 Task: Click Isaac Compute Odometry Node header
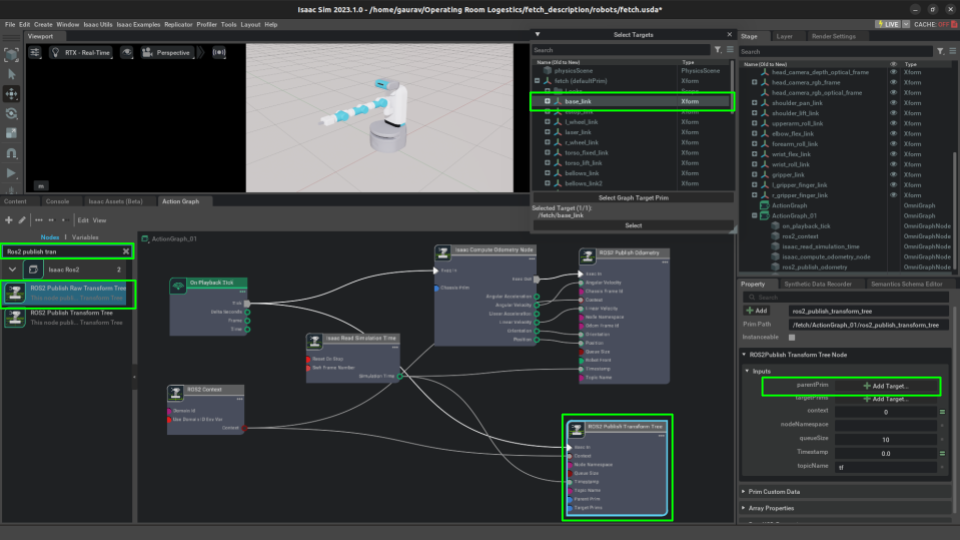(x=486, y=250)
